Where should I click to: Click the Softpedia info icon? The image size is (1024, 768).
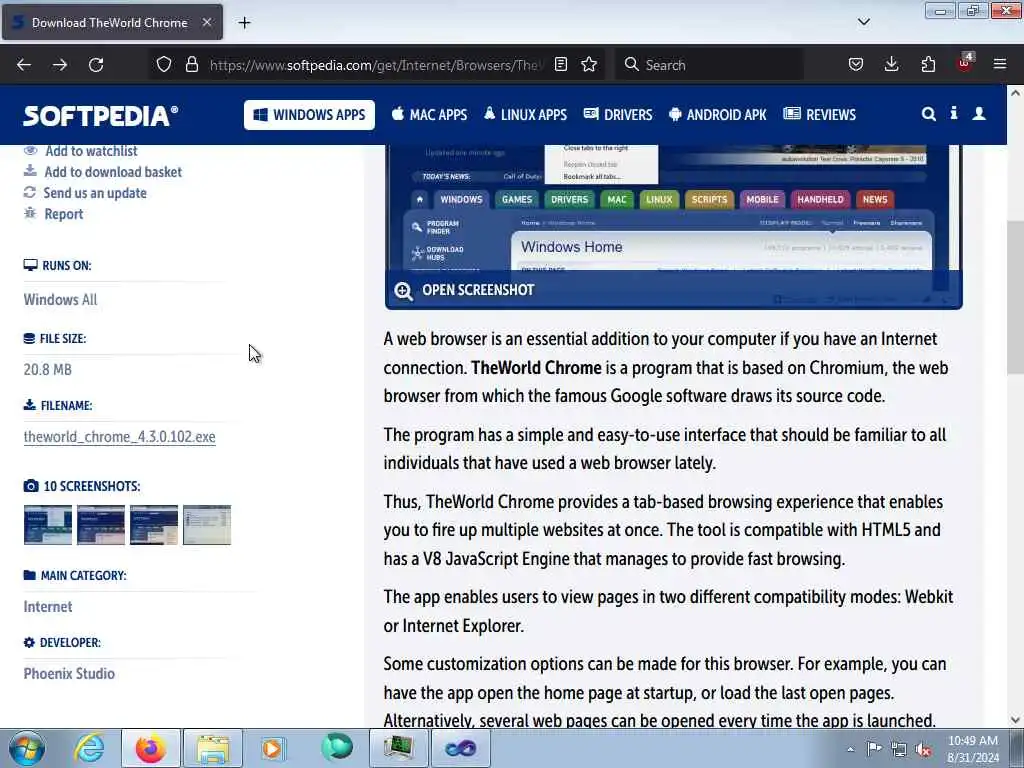point(953,114)
